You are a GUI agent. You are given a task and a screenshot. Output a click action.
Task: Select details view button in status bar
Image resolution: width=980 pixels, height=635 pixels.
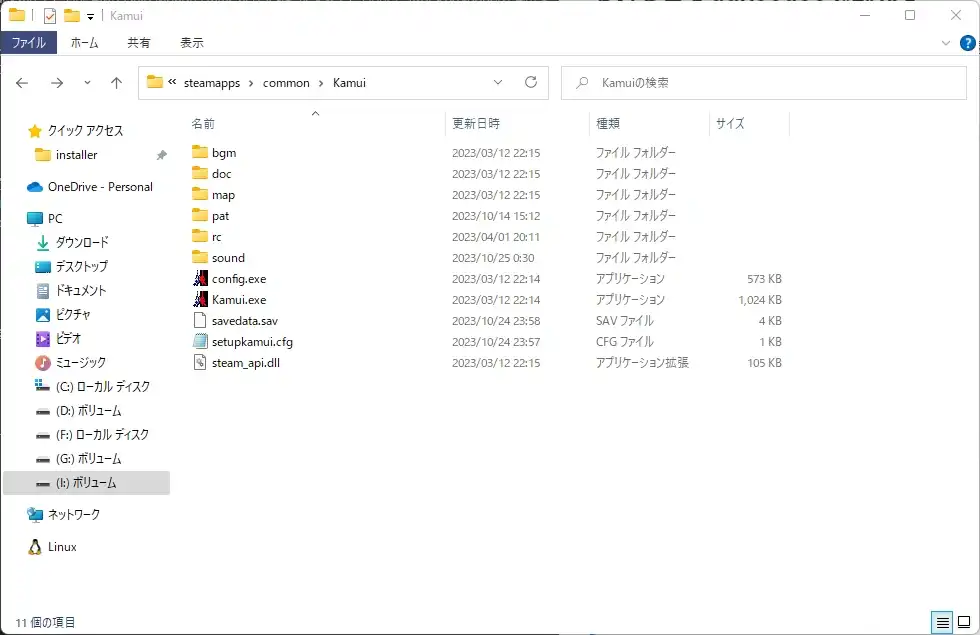click(x=942, y=622)
